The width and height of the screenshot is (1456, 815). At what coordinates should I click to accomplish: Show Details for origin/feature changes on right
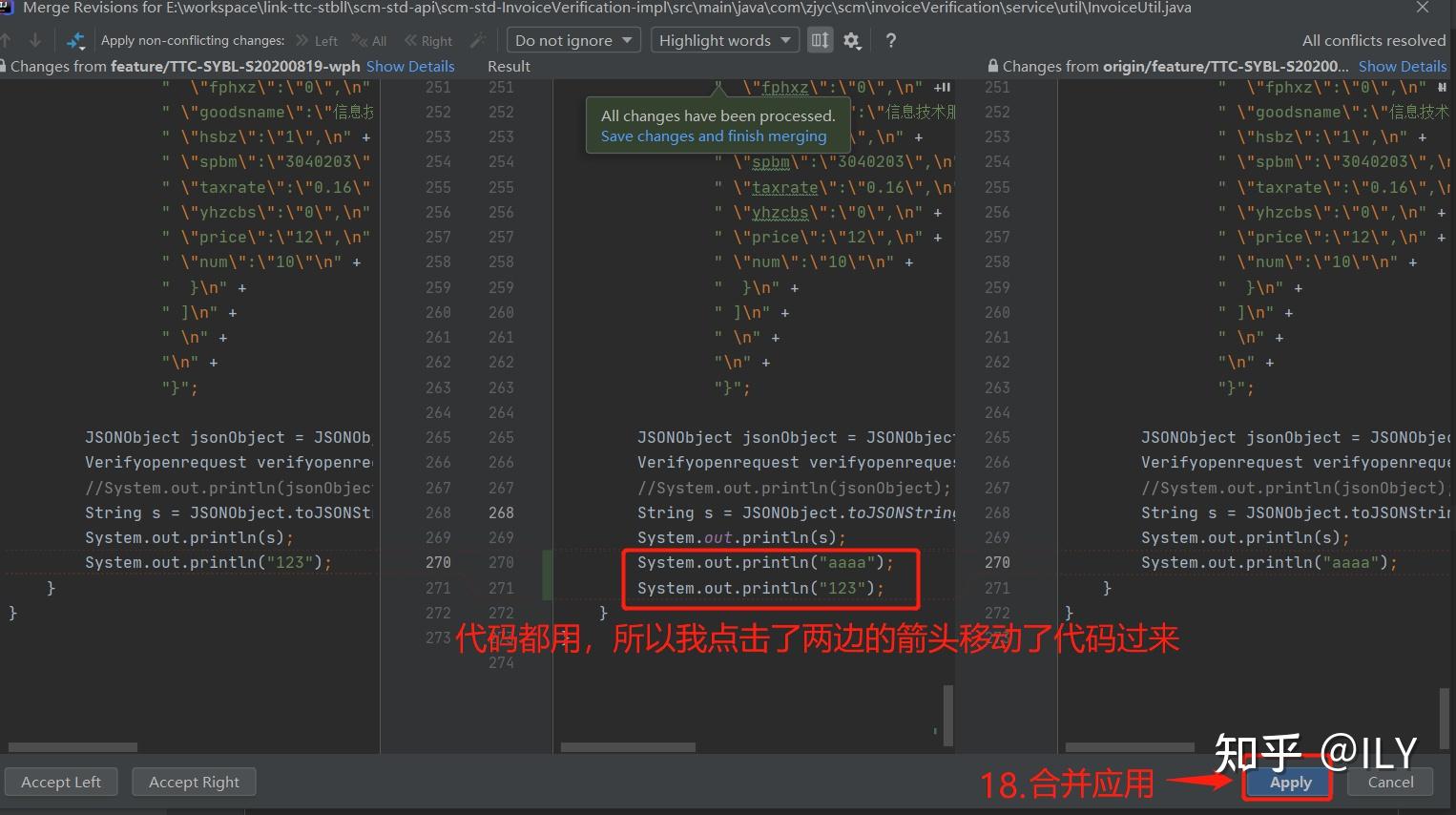pyautogui.click(x=1403, y=66)
